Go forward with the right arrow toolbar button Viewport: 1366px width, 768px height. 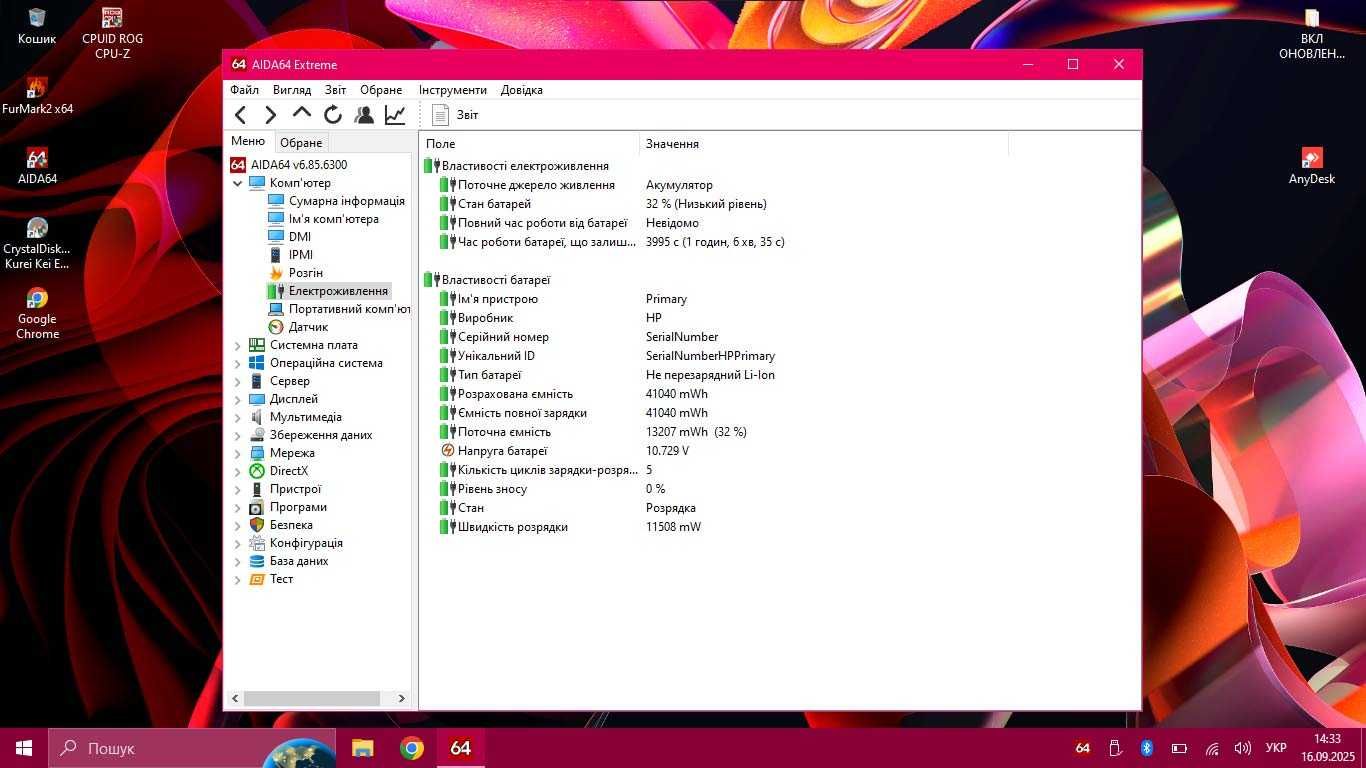270,115
